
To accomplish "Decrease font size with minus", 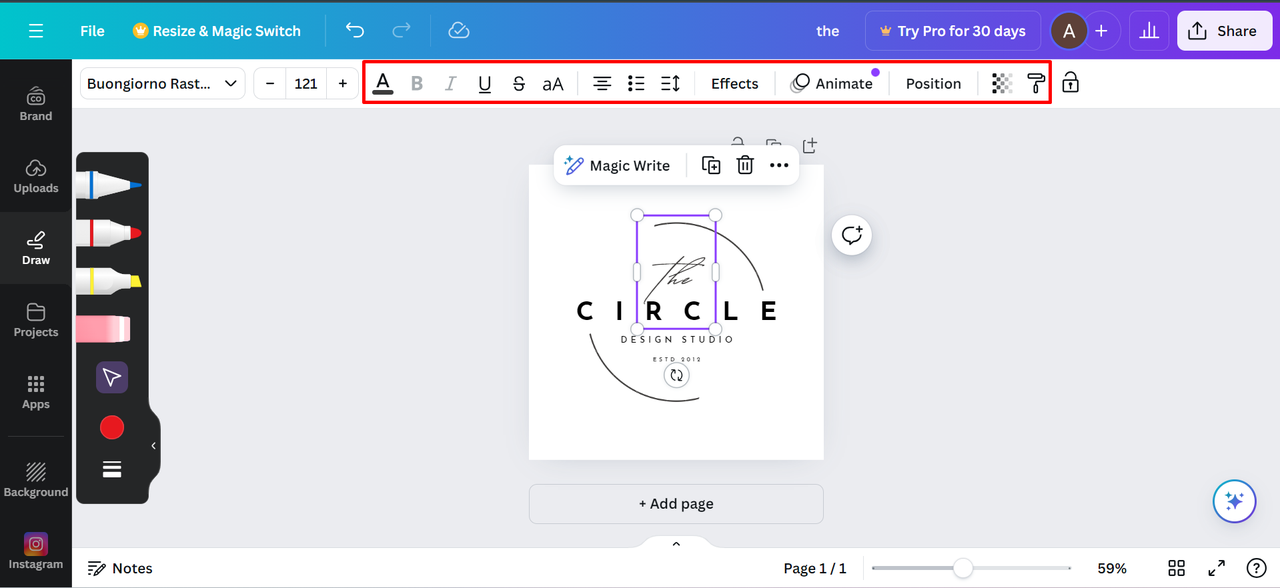I will (x=270, y=83).
